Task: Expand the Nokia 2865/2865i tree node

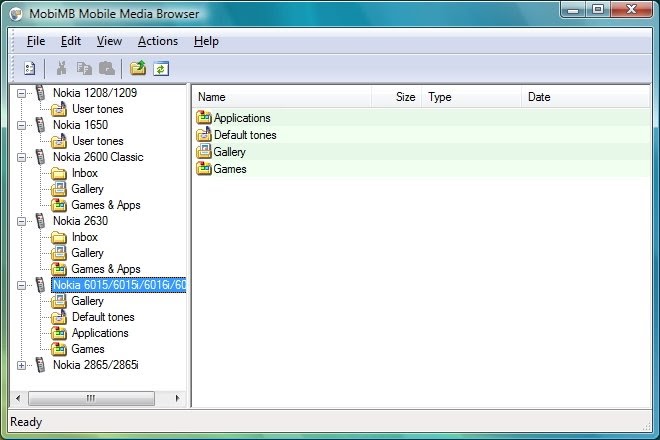Action: click(21, 365)
